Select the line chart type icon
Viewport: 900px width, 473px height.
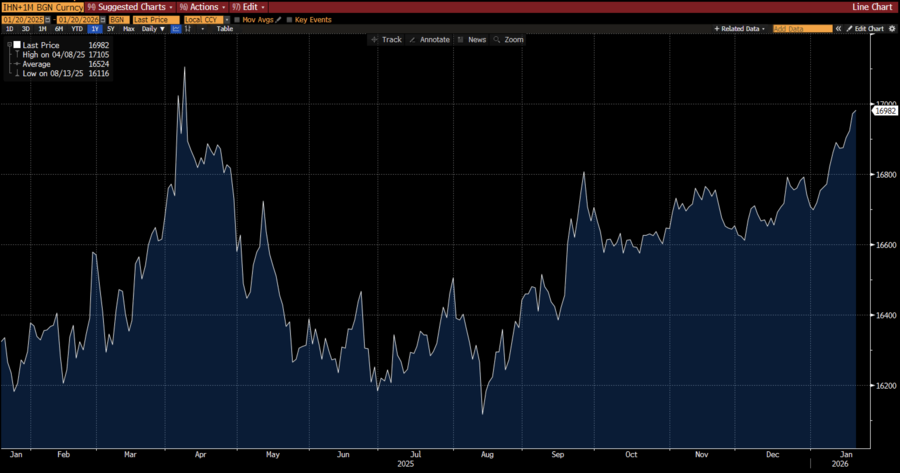(x=176, y=29)
